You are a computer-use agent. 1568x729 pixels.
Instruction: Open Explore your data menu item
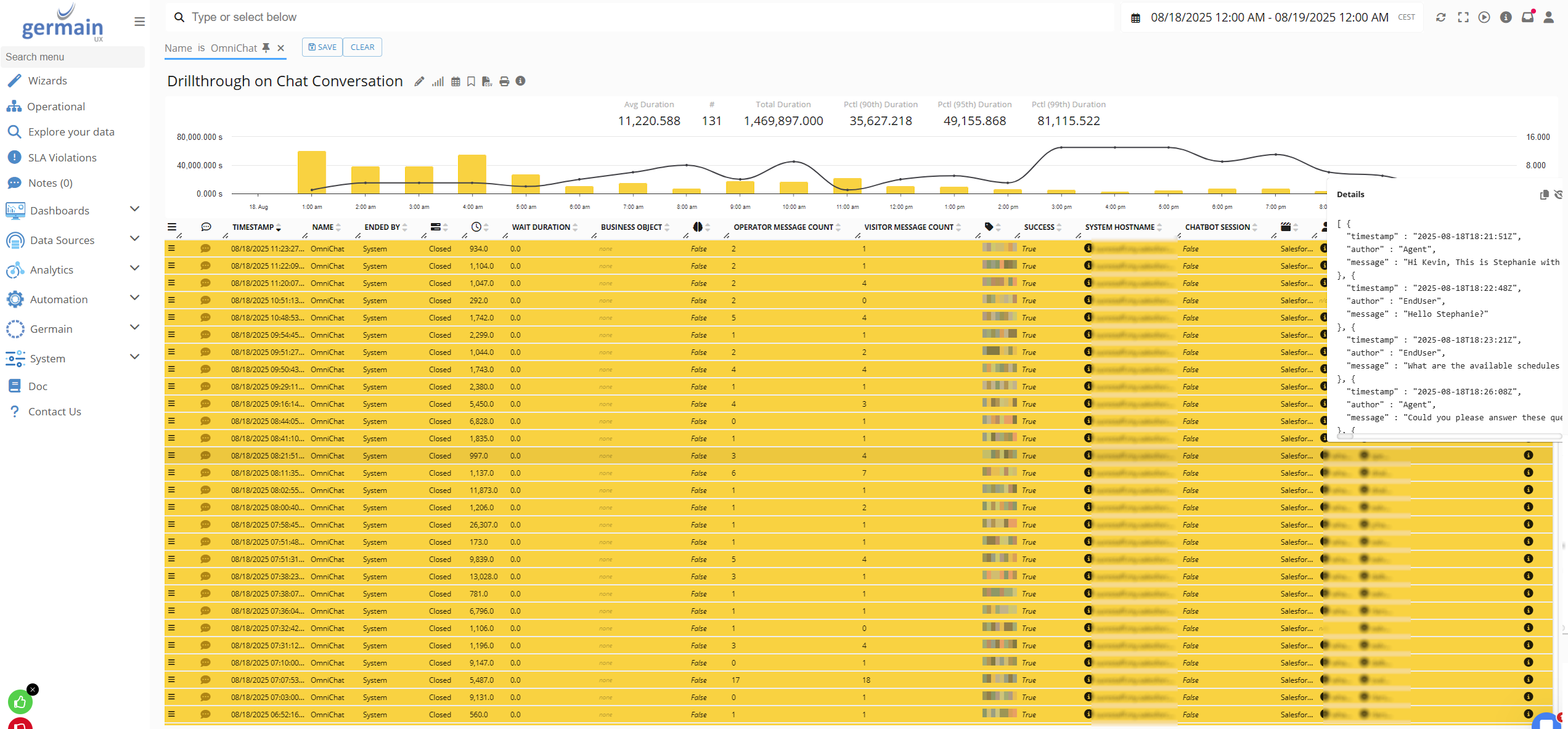coord(71,132)
